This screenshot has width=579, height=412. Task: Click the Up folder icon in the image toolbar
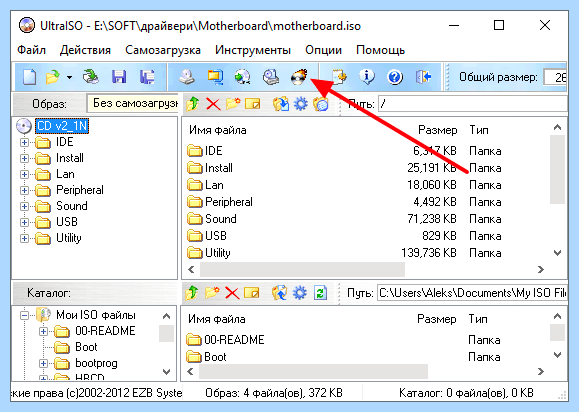tap(193, 104)
